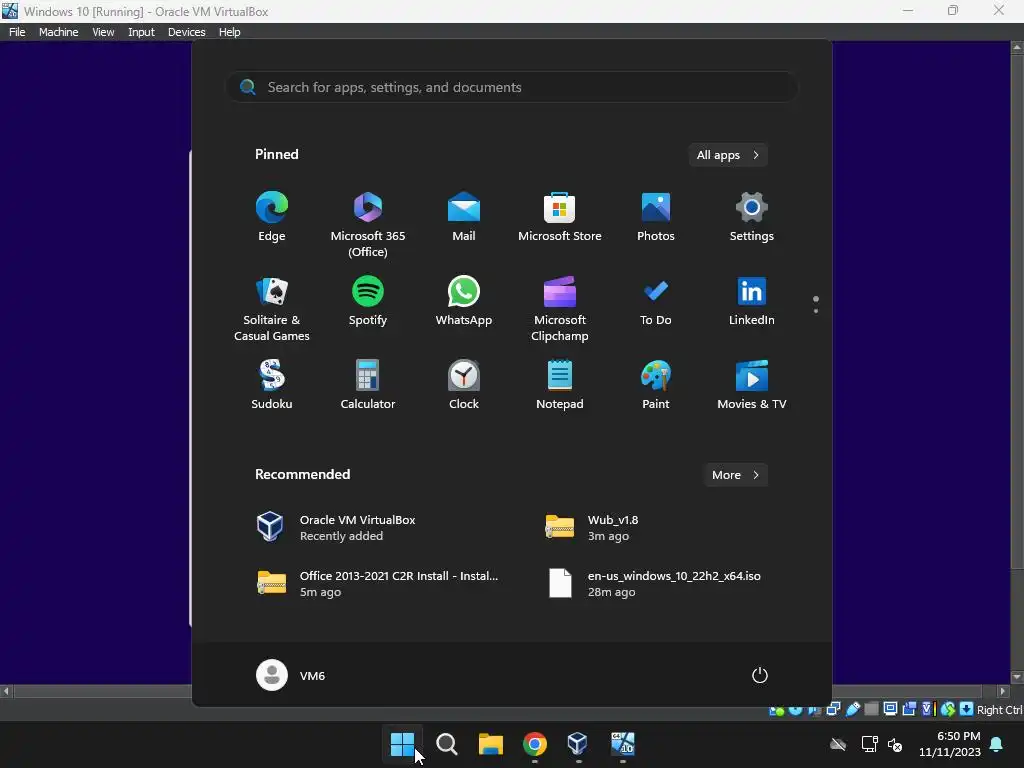Open Notepad
This screenshot has height=768, width=1024.
coord(560,385)
